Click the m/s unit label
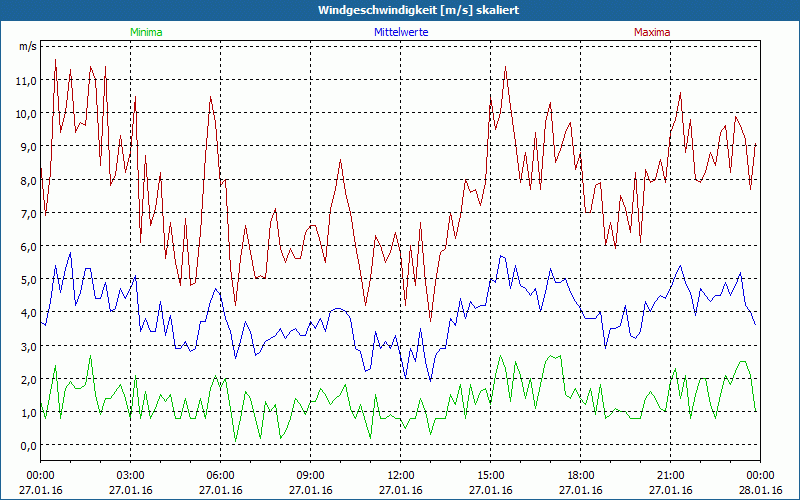The image size is (800, 500). [x=28, y=46]
